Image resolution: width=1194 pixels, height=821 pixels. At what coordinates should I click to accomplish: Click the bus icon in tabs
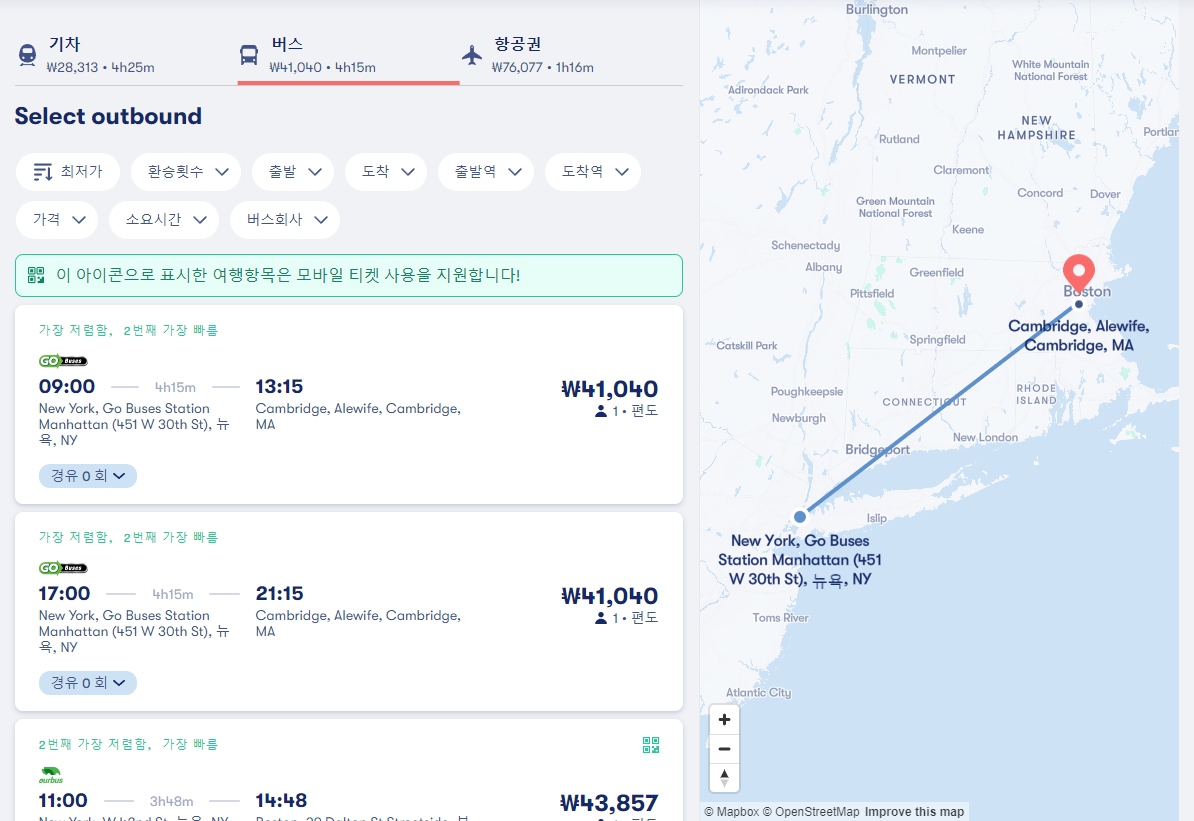pyautogui.click(x=248, y=55)
